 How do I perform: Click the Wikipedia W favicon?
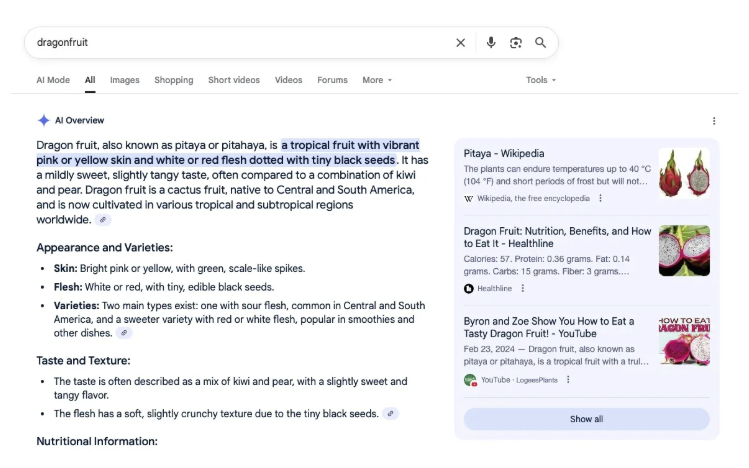[x=469, y=199]
